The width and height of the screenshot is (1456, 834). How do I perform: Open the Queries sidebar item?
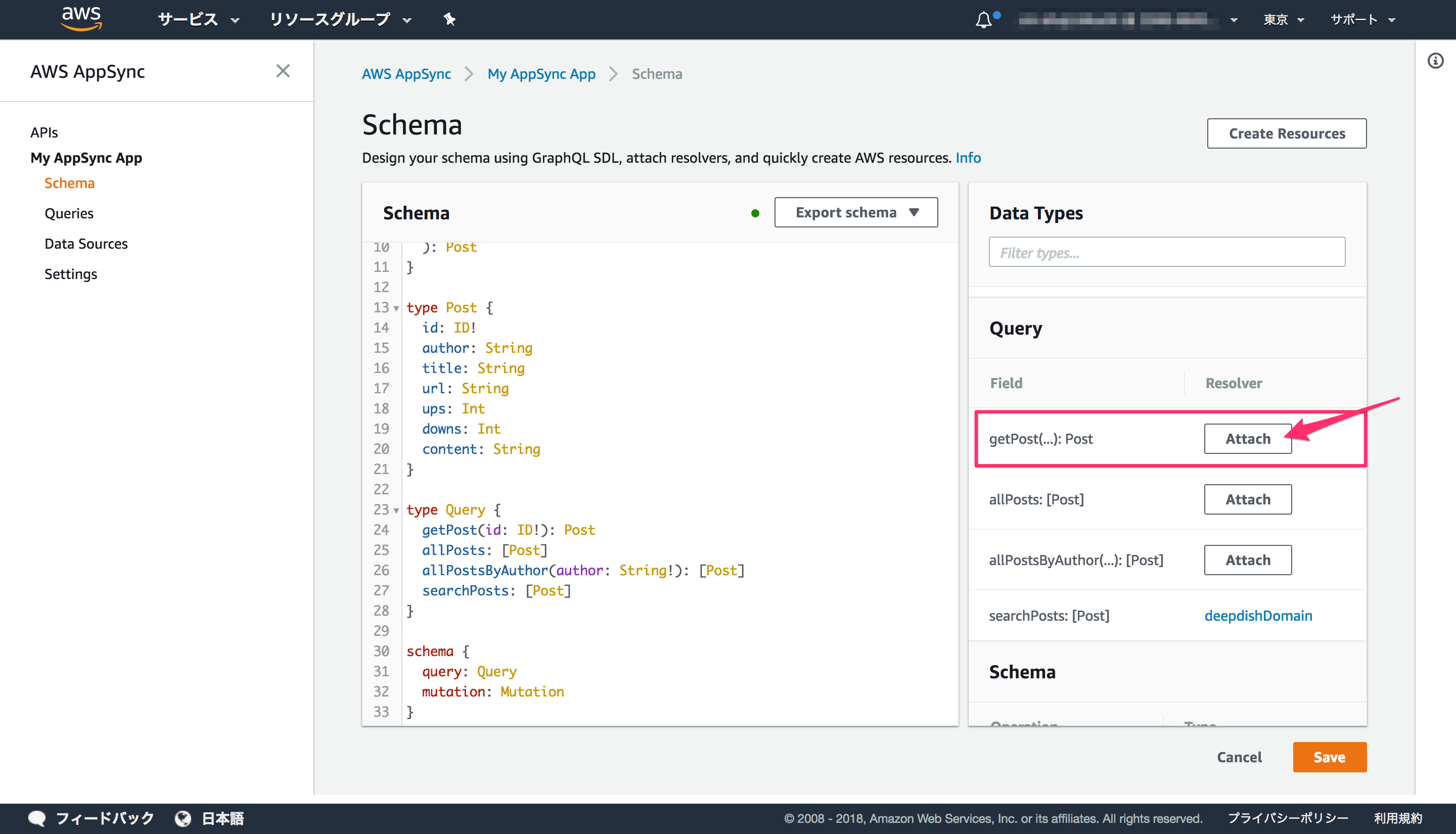(69, 214)
